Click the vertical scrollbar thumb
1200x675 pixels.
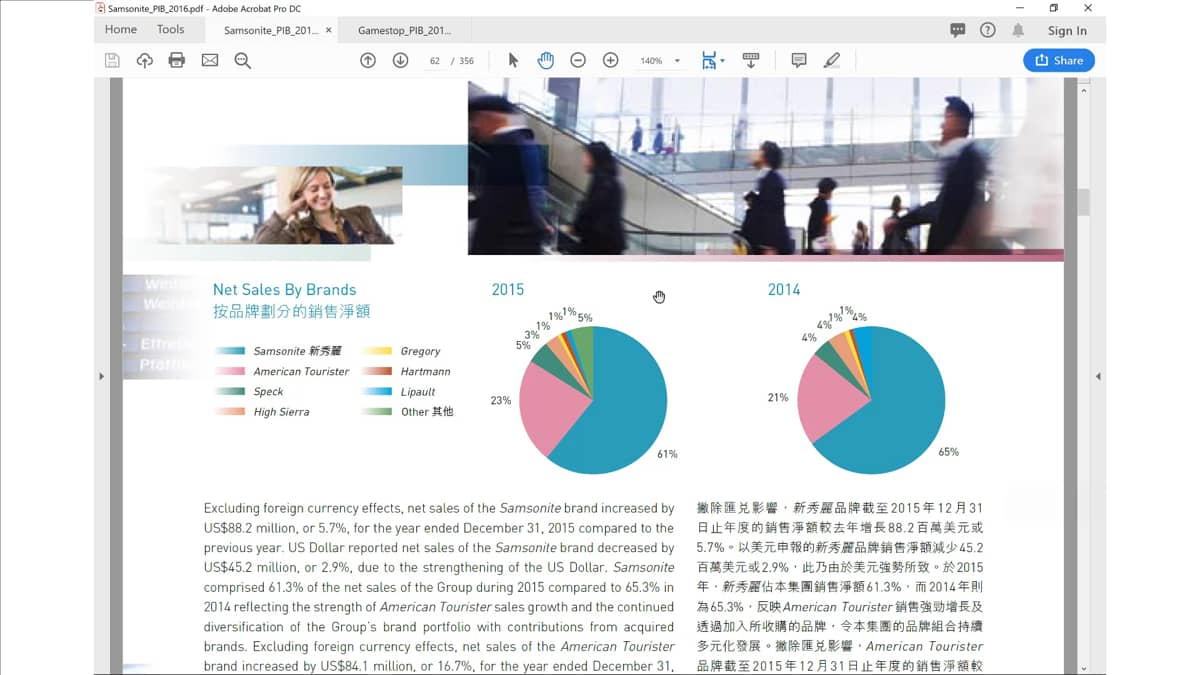click(x=1083, y=202)
